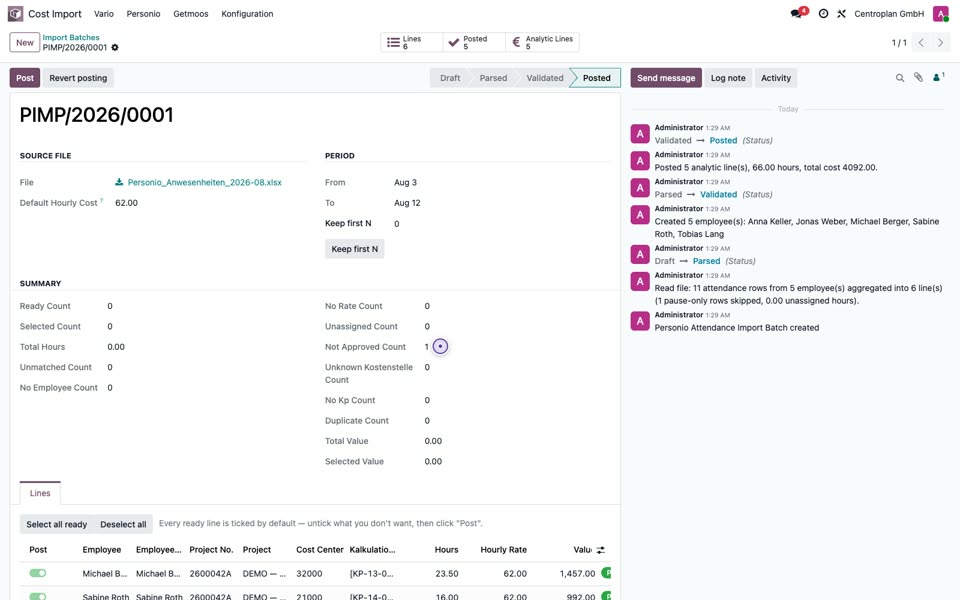Open the Konfiguration menu
Screen dimensions: 960x600
(247, 13)
